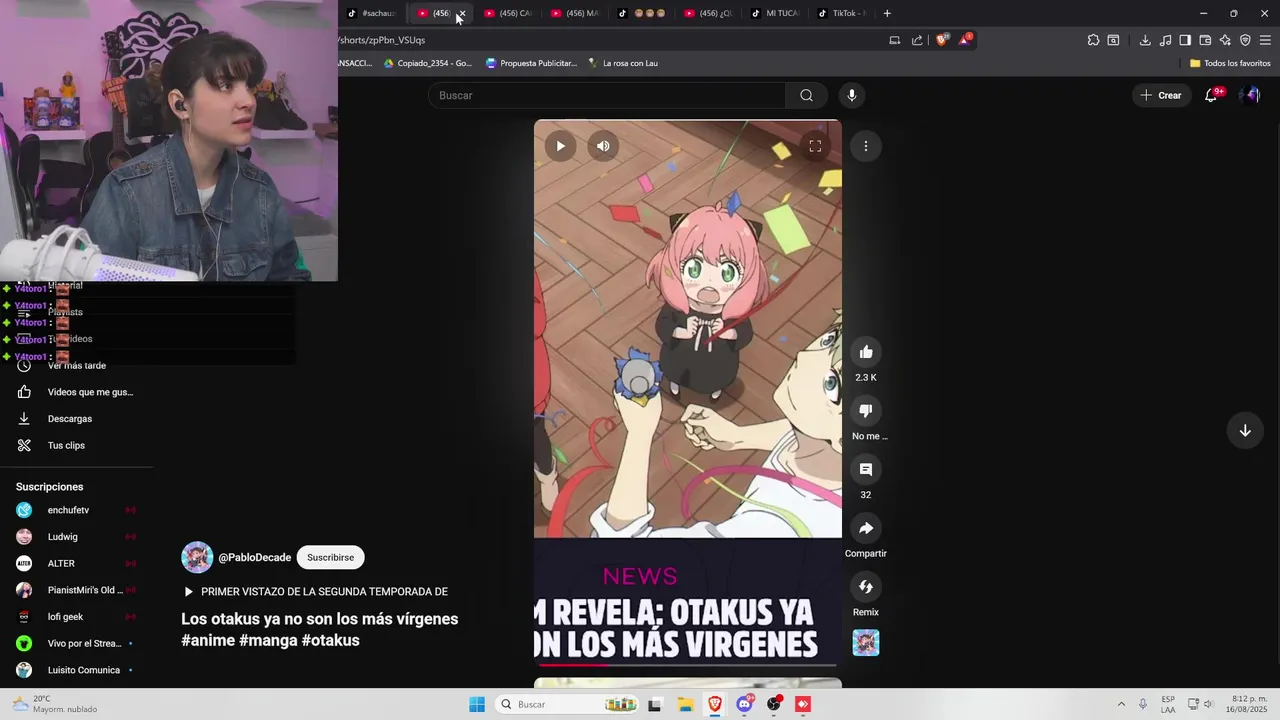Go to next Short with down arrow
The height and width of the screenshot is (720, 1280).
point(1245,430)
